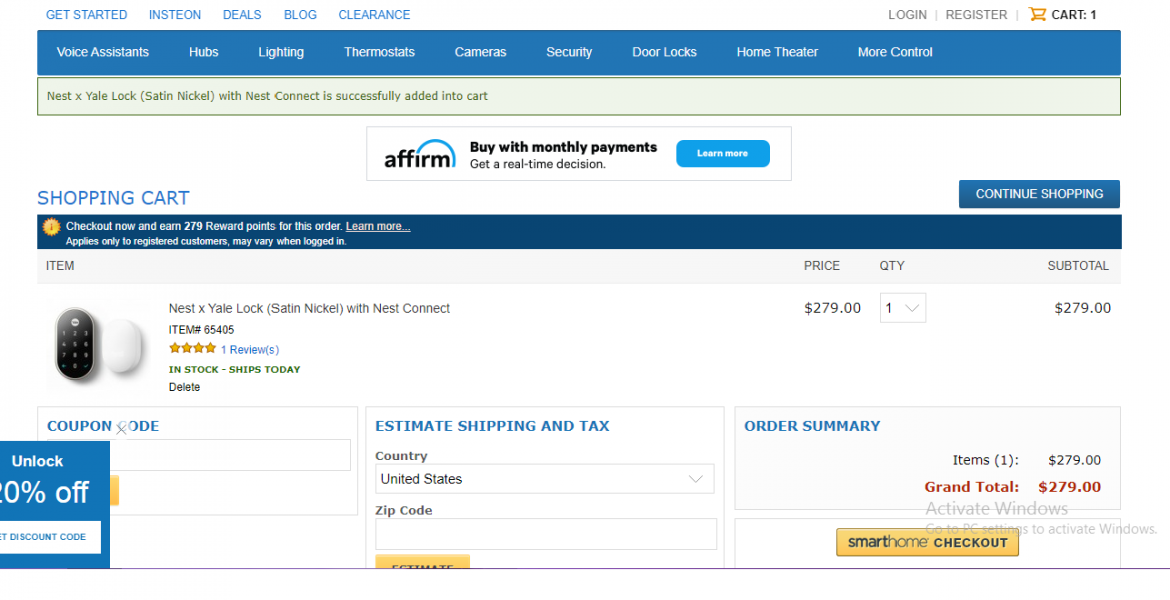Image resolution: width=1170 pixels, height=600 pixels.
Task: Click the Affirm logo
Action: coord(419,154)
